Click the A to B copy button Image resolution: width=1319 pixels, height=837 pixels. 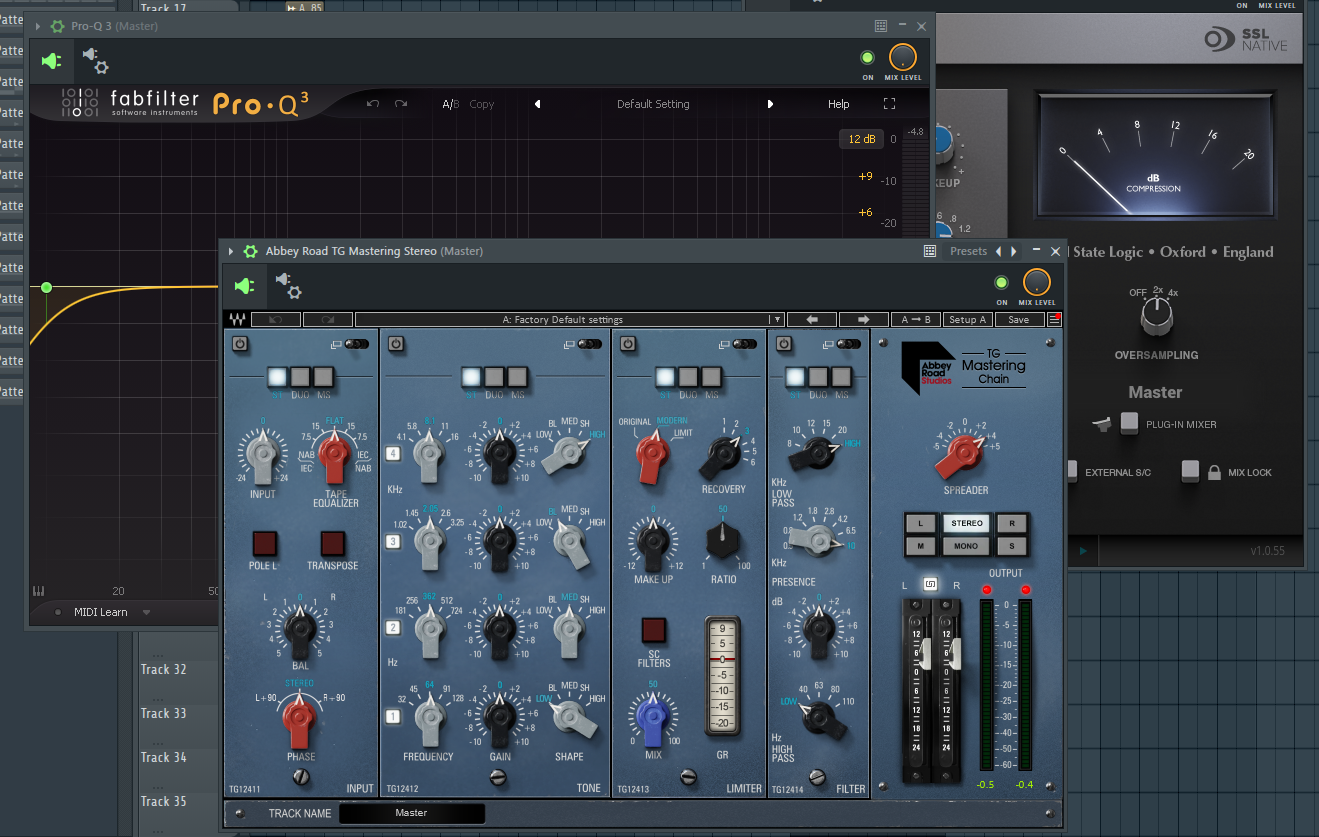pos(916,320)
